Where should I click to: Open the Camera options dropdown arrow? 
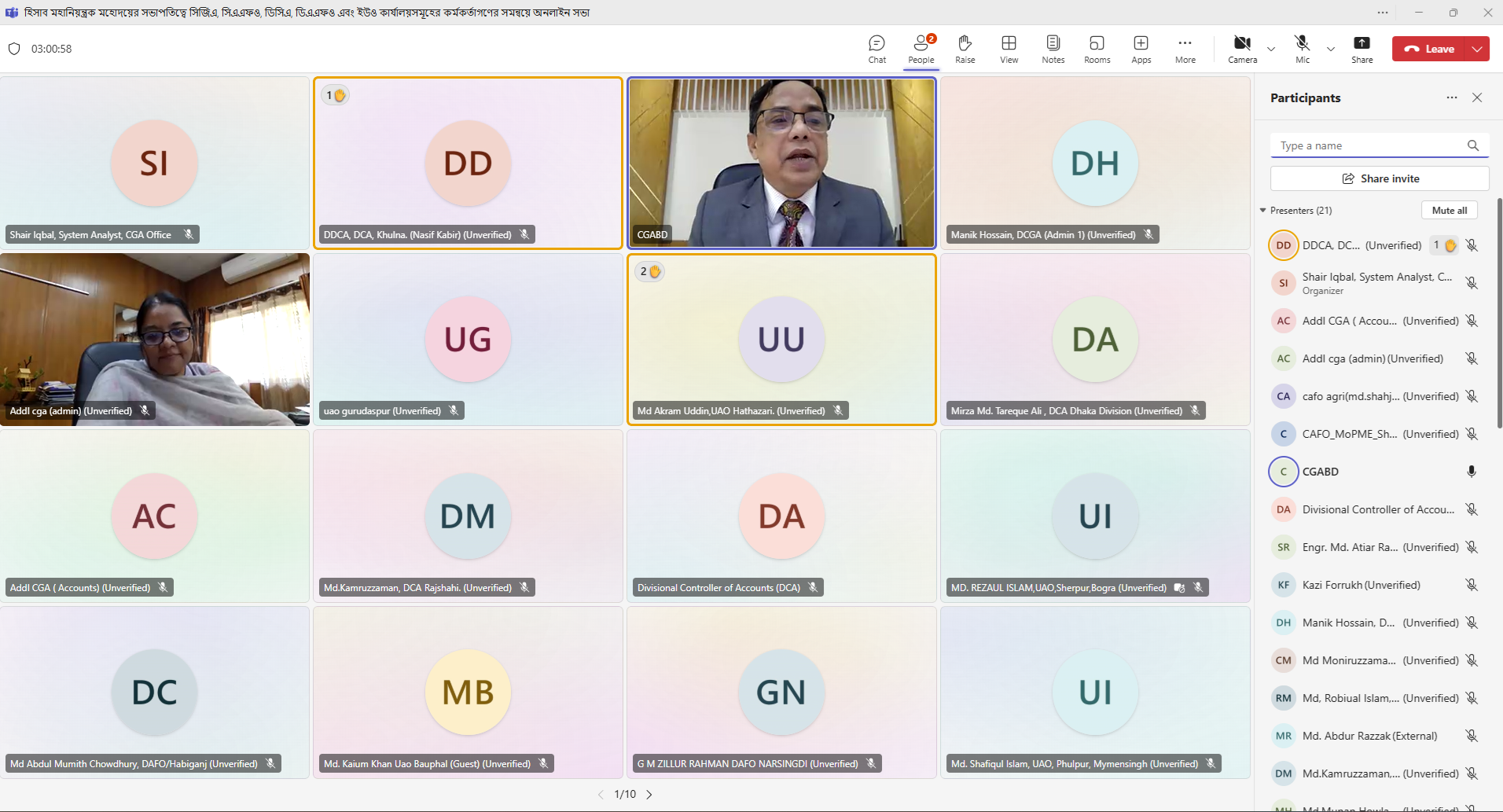tap(1271, 49)
